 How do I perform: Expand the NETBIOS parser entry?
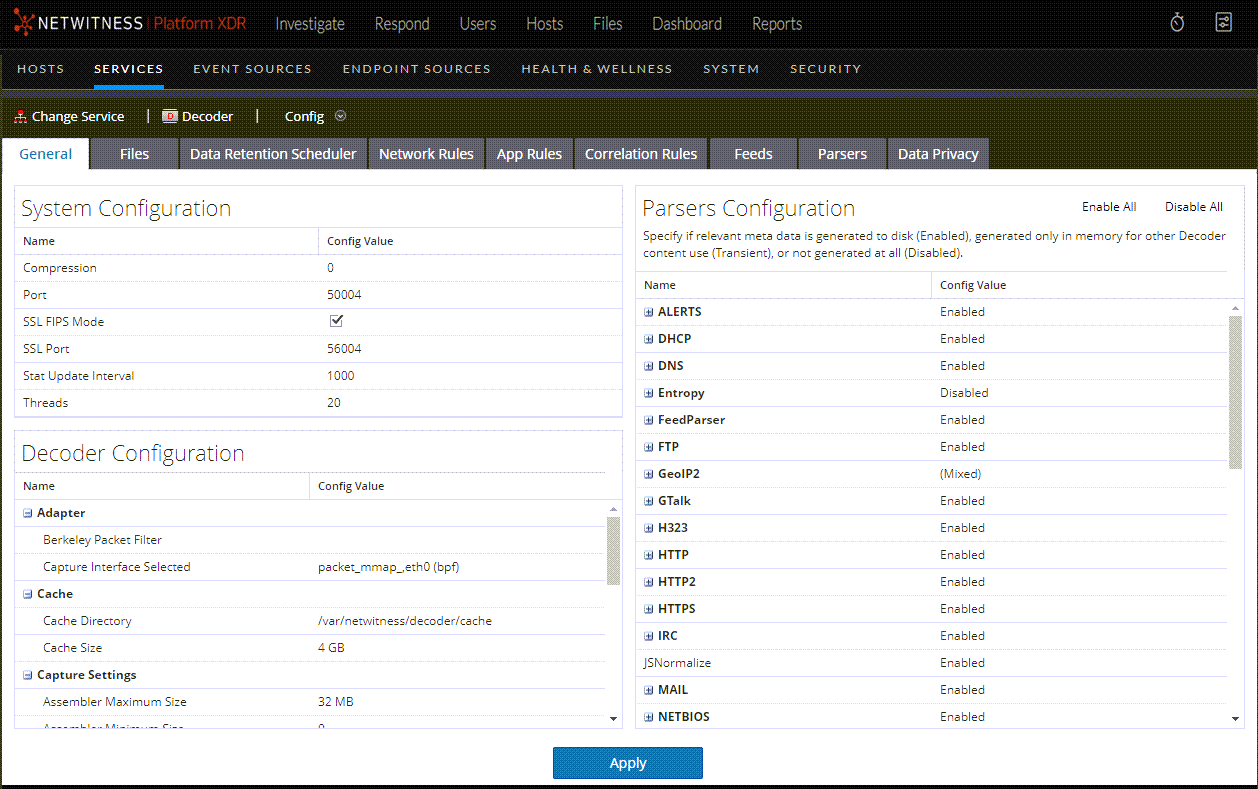point(647,716)
